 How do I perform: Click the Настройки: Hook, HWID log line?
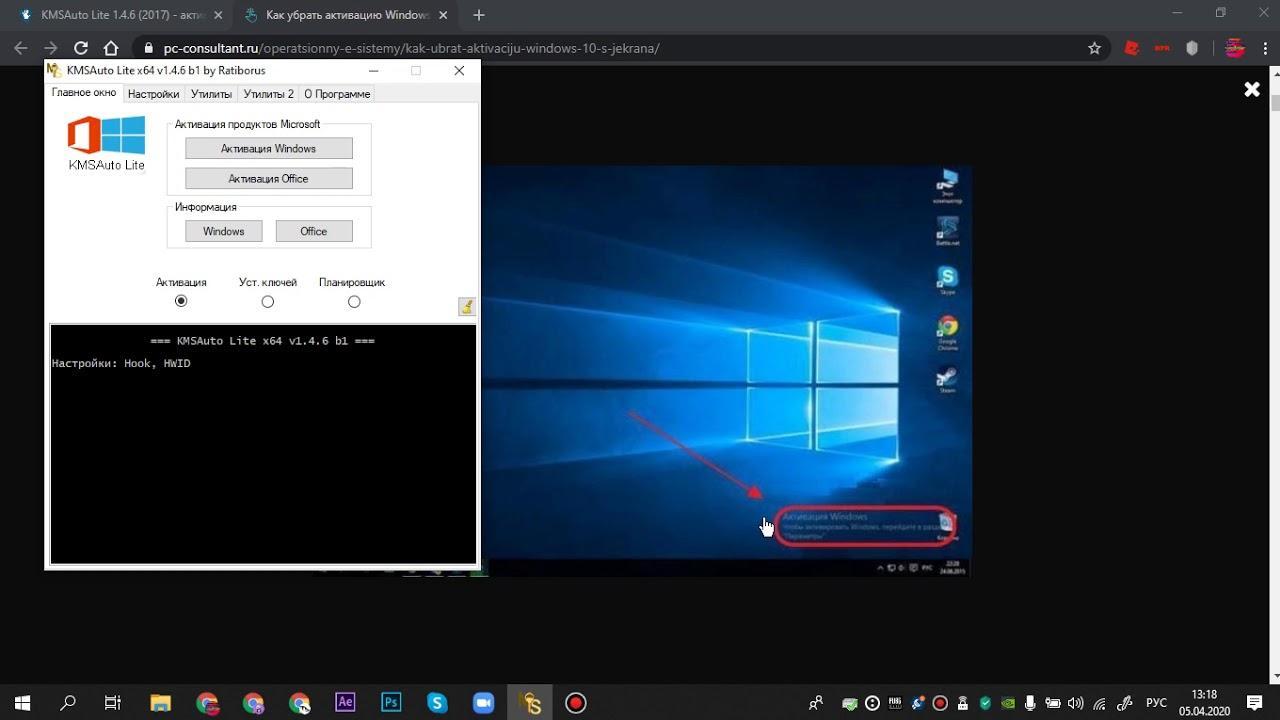click(121, 363)
